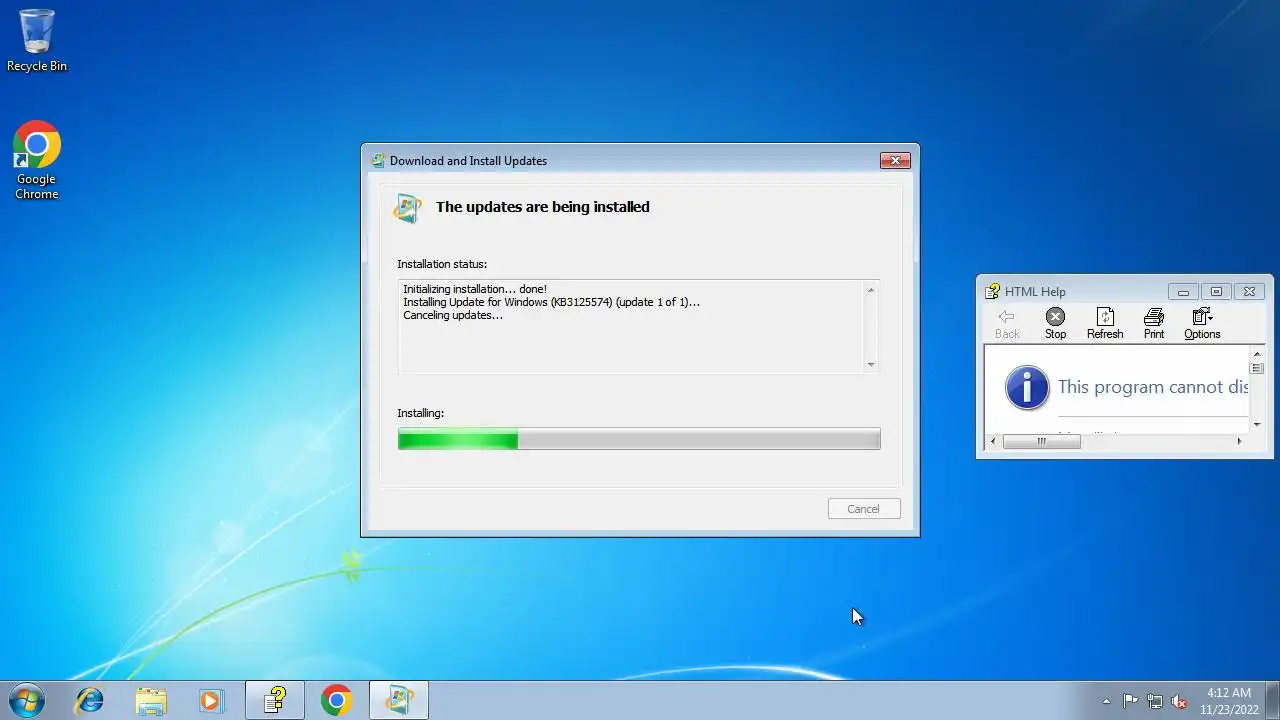Click the Back arrow in HTML Help
Image resolution: width=1280 pixels, height=720 pixels.
(1007, 323)
